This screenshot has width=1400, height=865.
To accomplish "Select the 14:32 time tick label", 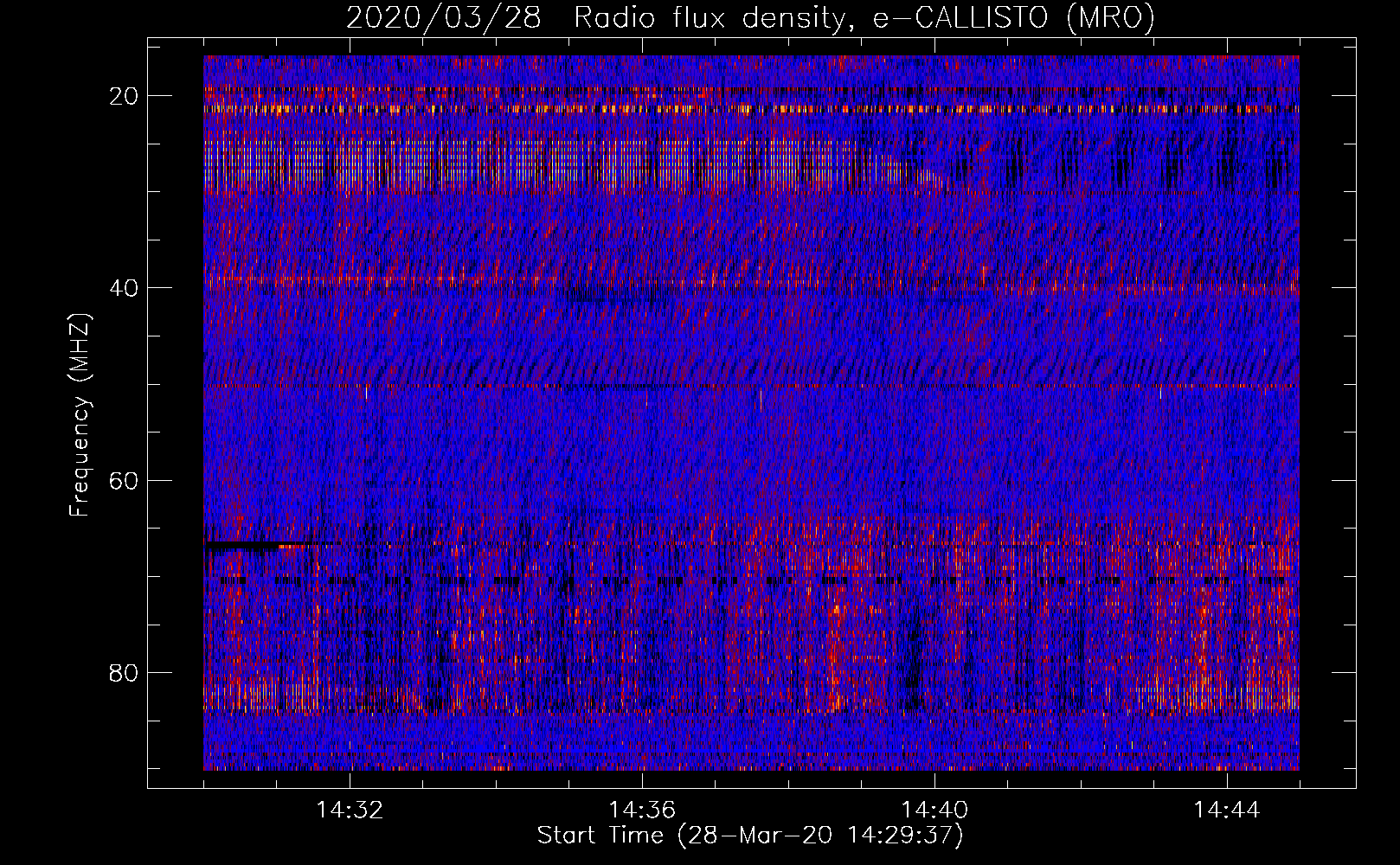I will pos(350,811).
